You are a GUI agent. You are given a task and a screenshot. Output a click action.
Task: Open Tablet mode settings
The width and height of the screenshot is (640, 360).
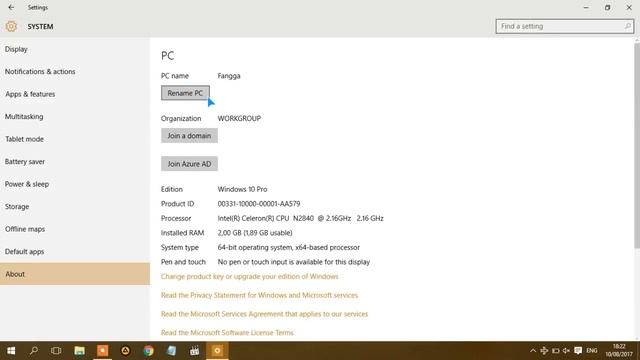click(75, 139)
